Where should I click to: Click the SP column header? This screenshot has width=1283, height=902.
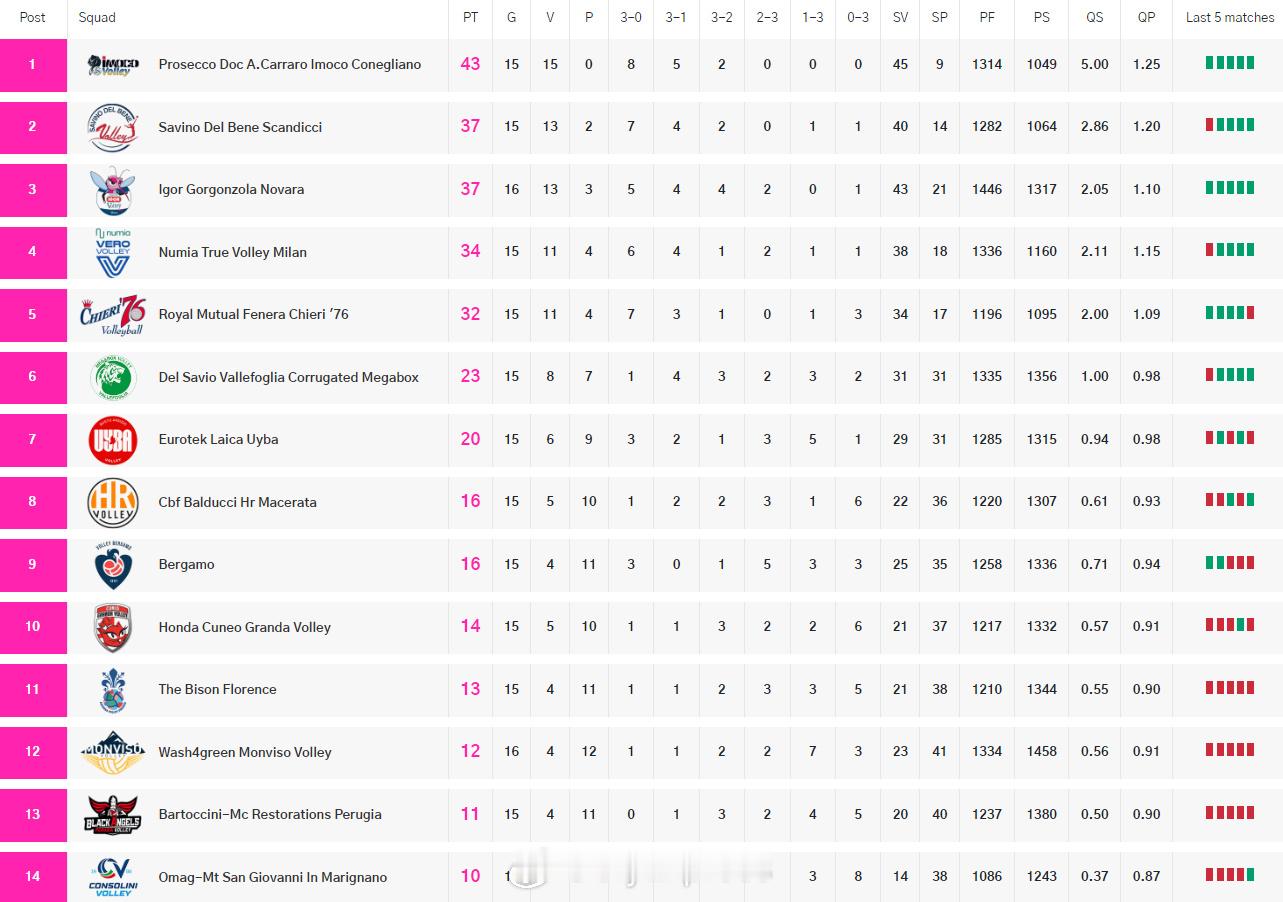[x=939, y=17]
